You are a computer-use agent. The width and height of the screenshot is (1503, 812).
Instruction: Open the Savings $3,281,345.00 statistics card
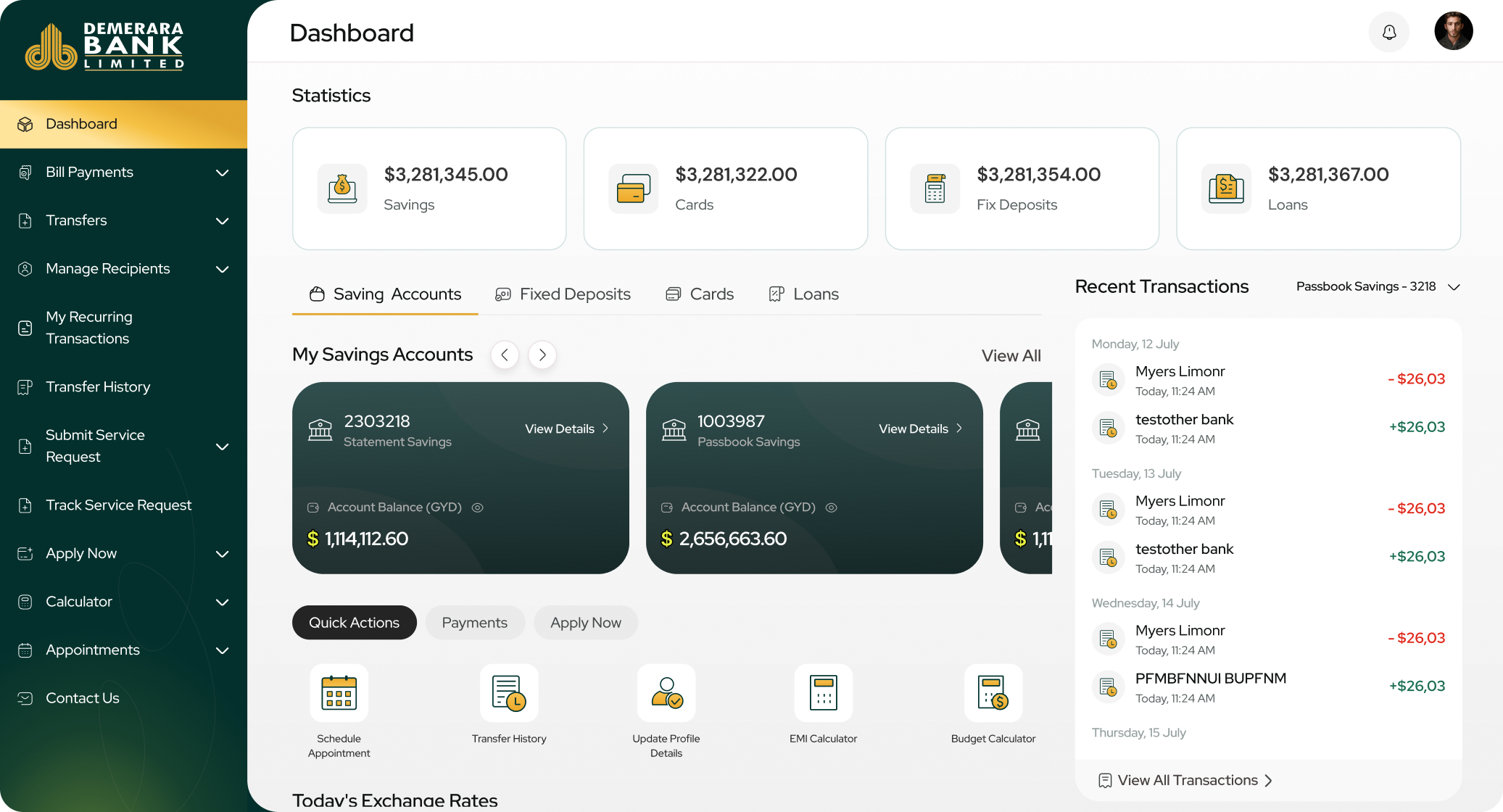click(x=429, y=188)
